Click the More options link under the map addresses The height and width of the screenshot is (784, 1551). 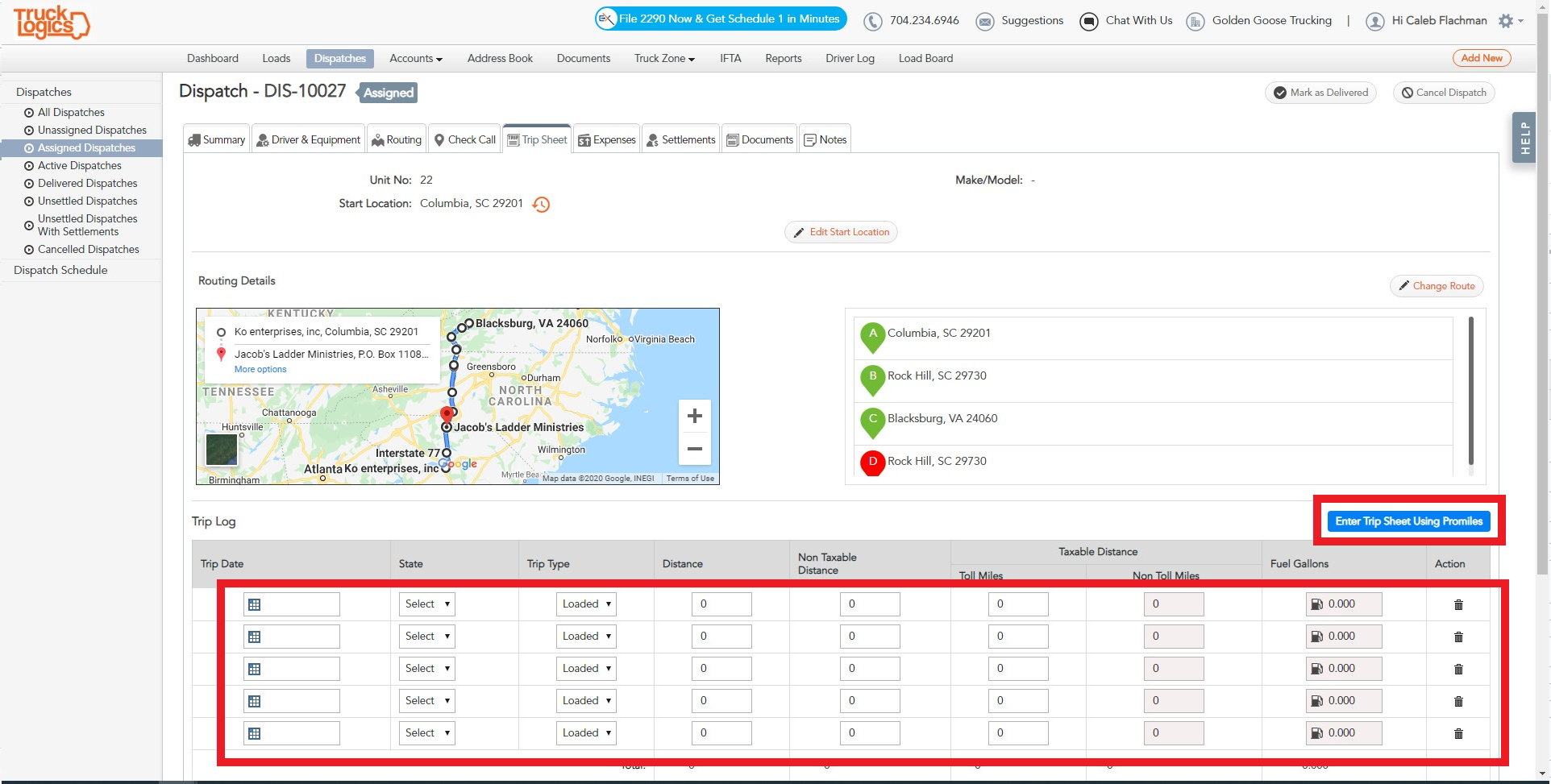260,369
